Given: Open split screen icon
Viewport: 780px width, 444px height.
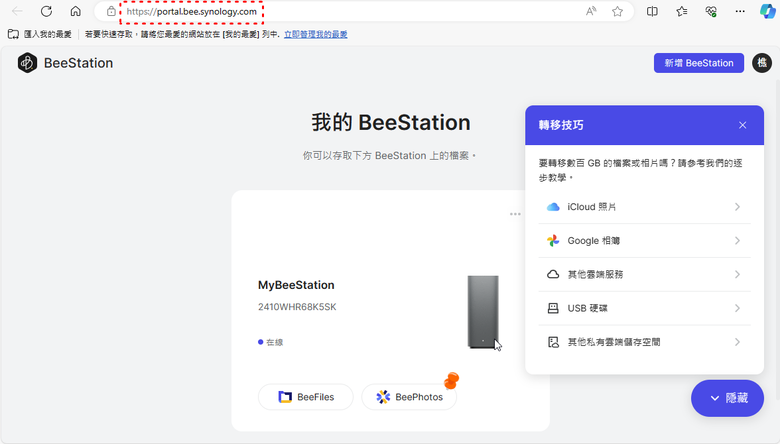Looking at the screenshot, I should click(652, 11).
